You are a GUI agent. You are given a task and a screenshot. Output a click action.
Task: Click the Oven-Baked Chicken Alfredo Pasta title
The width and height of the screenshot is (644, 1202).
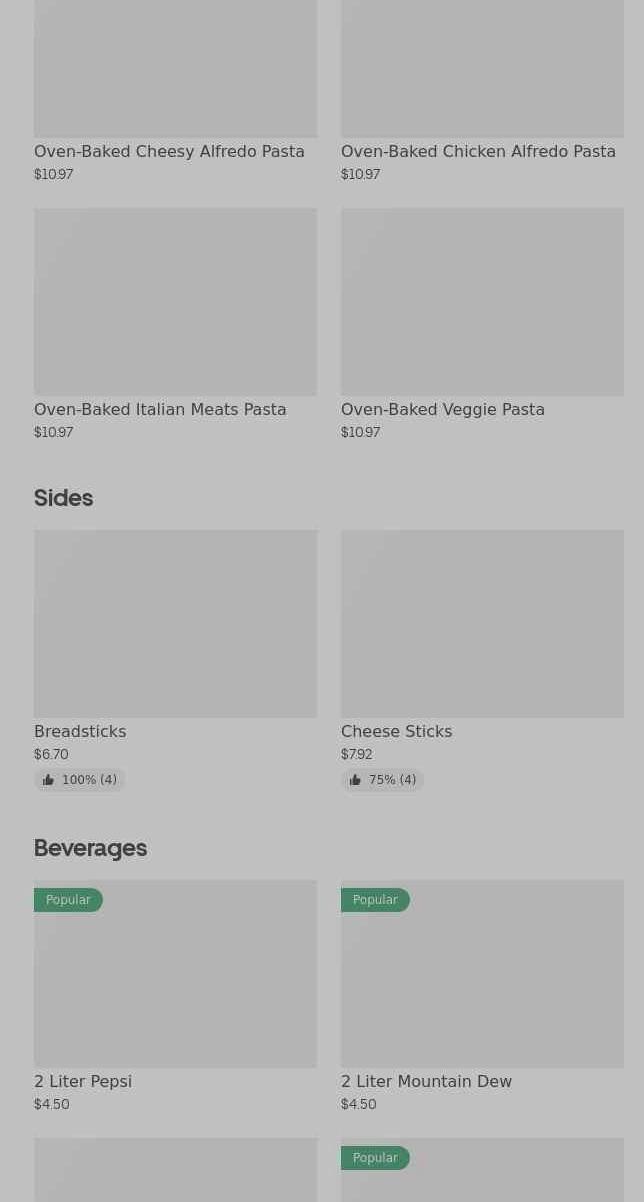coord(478,152)
